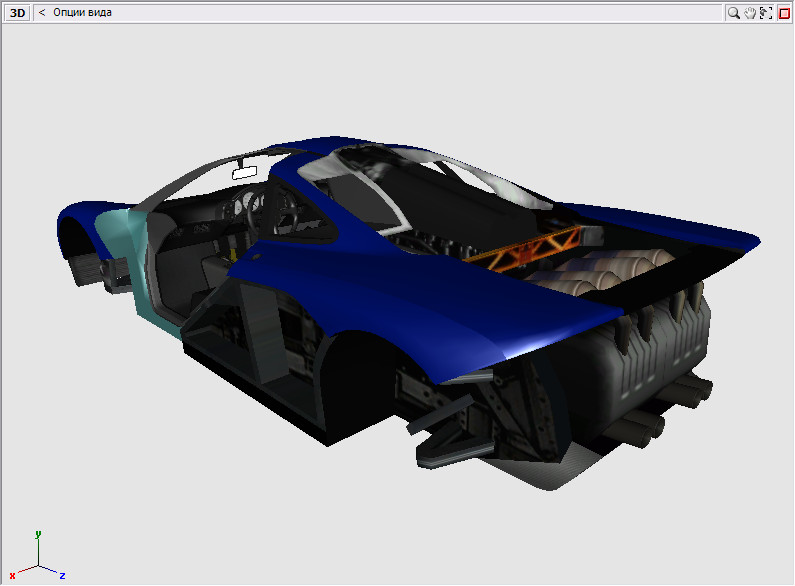This screenshot has width=795, height=586.
Task: Select the hand pan tool
Action: (750, 13)
